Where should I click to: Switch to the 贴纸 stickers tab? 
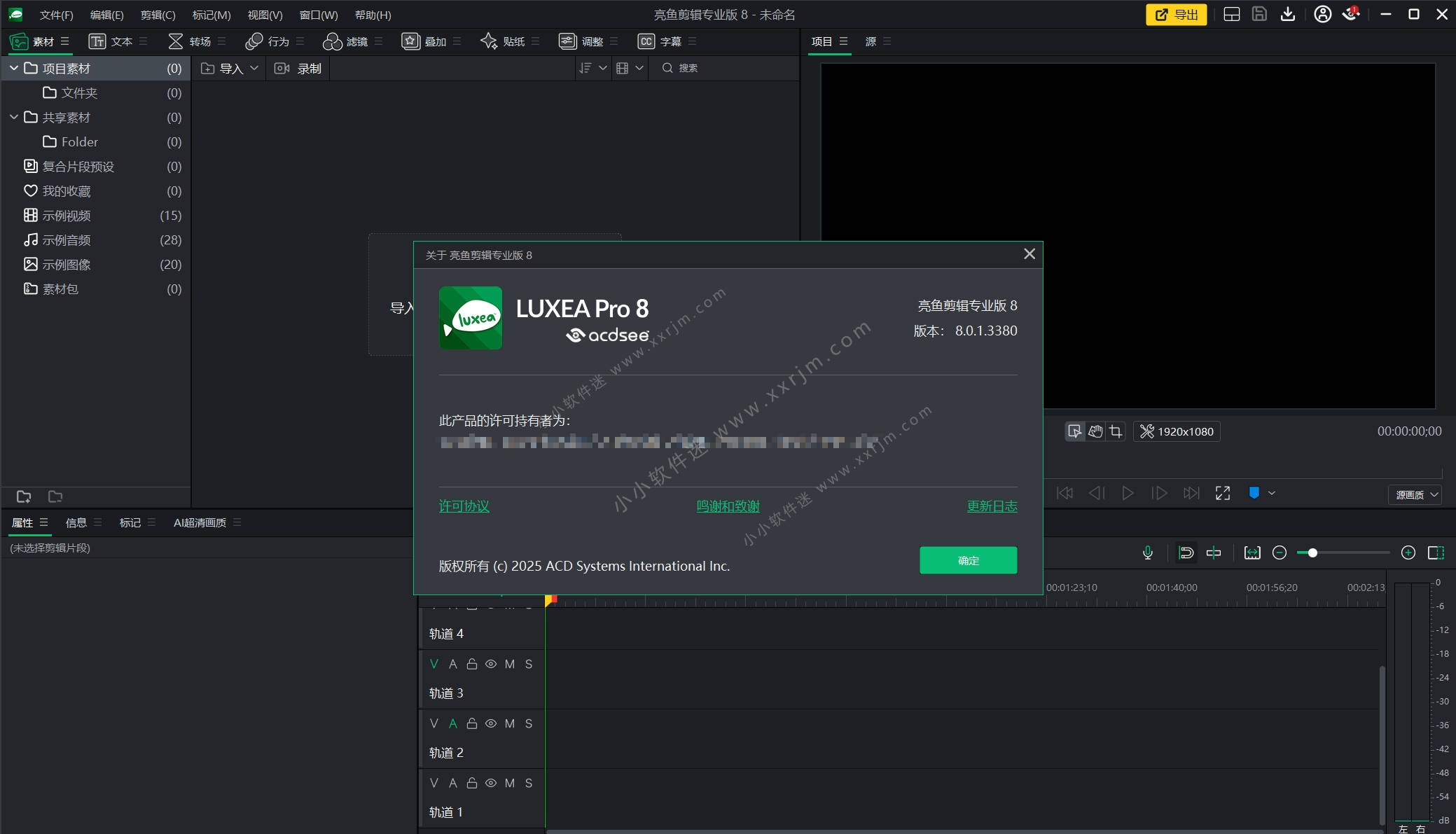(502, 41)
